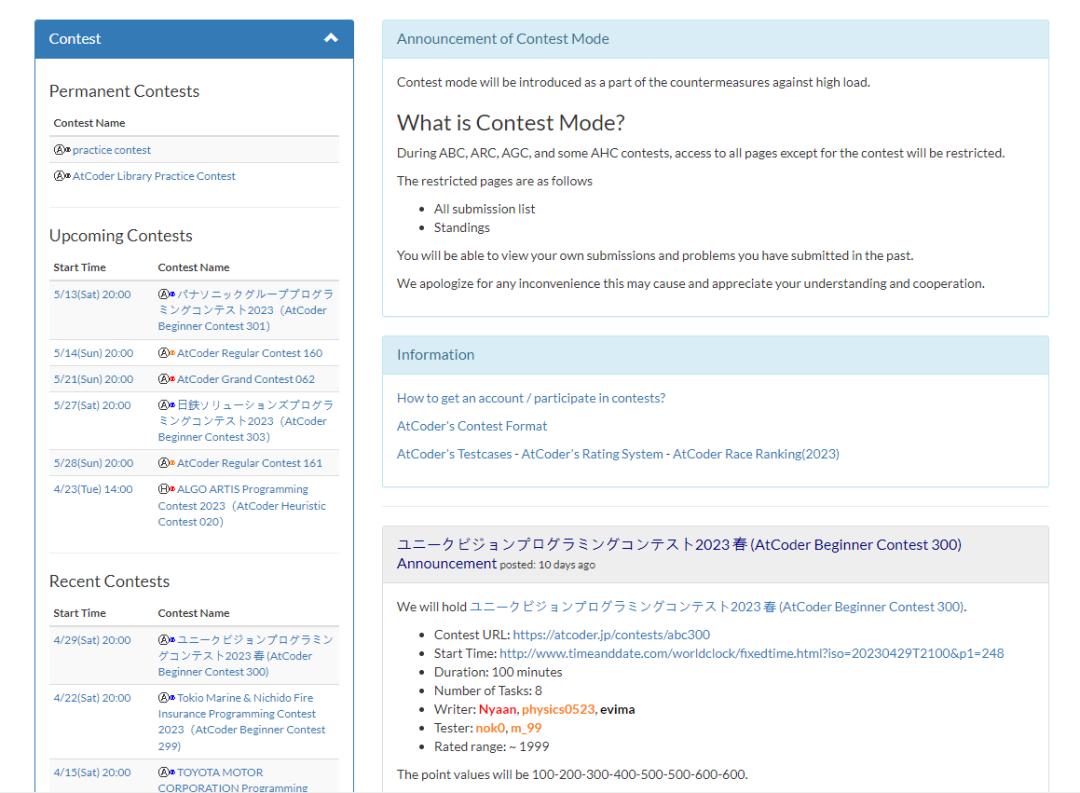Click posted: 10 days ago text

pyautogui.click(x=548, y=565)
